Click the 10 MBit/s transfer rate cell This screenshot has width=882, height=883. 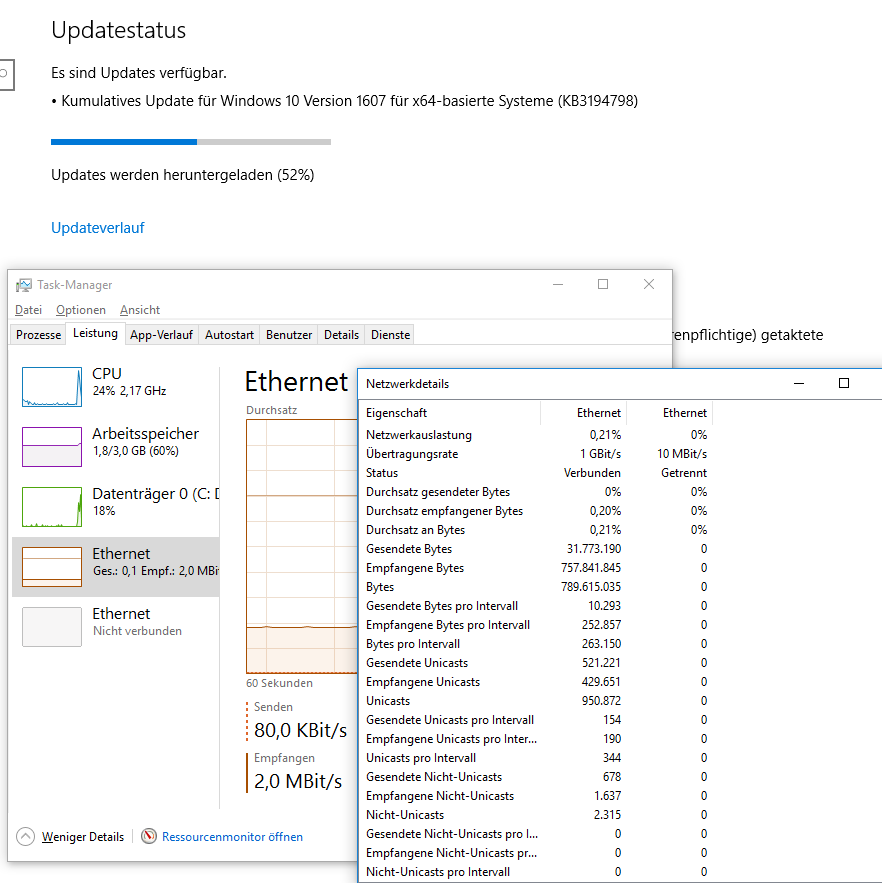click(x=681, y=454)
